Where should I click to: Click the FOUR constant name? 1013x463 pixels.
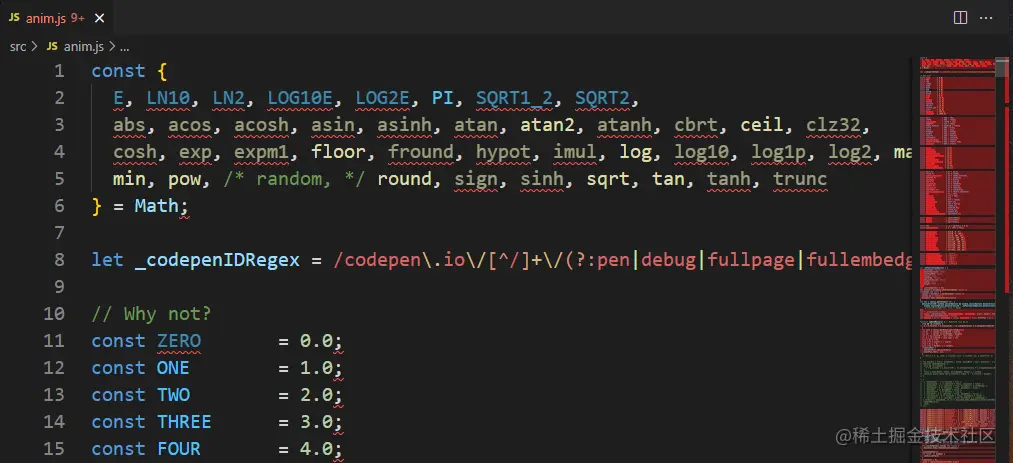(179, 448)
